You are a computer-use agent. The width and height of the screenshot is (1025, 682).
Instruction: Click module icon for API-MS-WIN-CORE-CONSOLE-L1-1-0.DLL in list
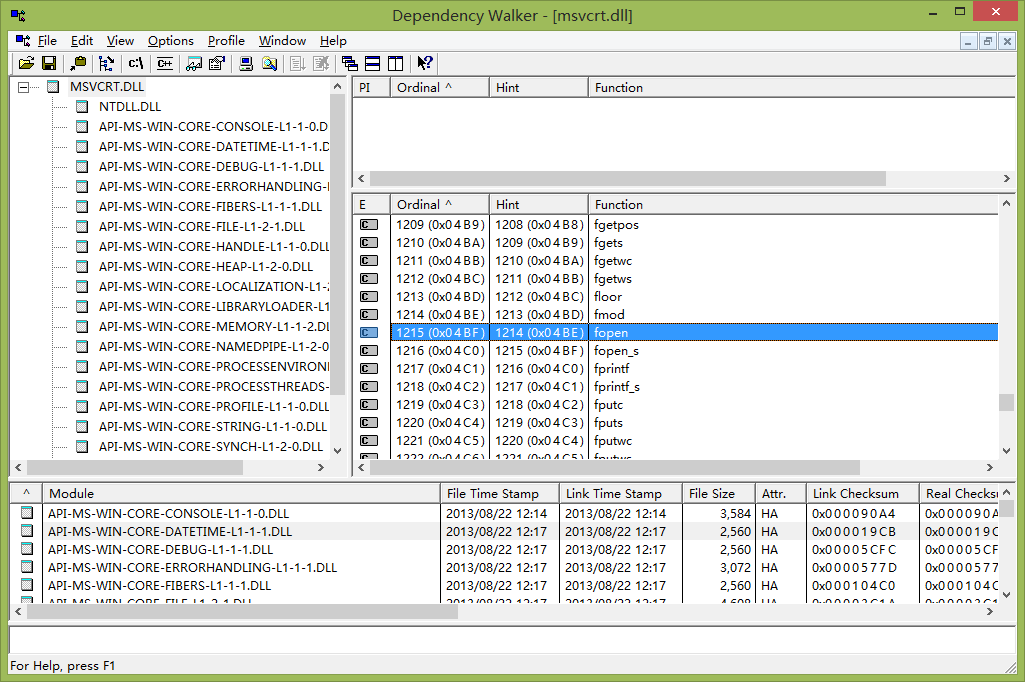point(27,513)
